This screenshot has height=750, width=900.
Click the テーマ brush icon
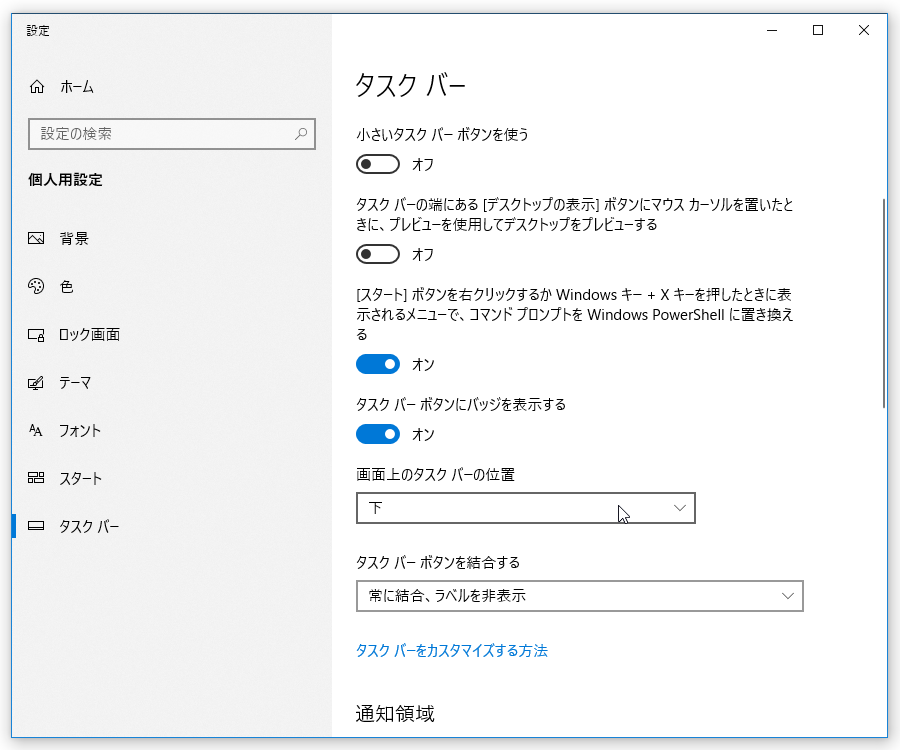click(x=36, y=383)
